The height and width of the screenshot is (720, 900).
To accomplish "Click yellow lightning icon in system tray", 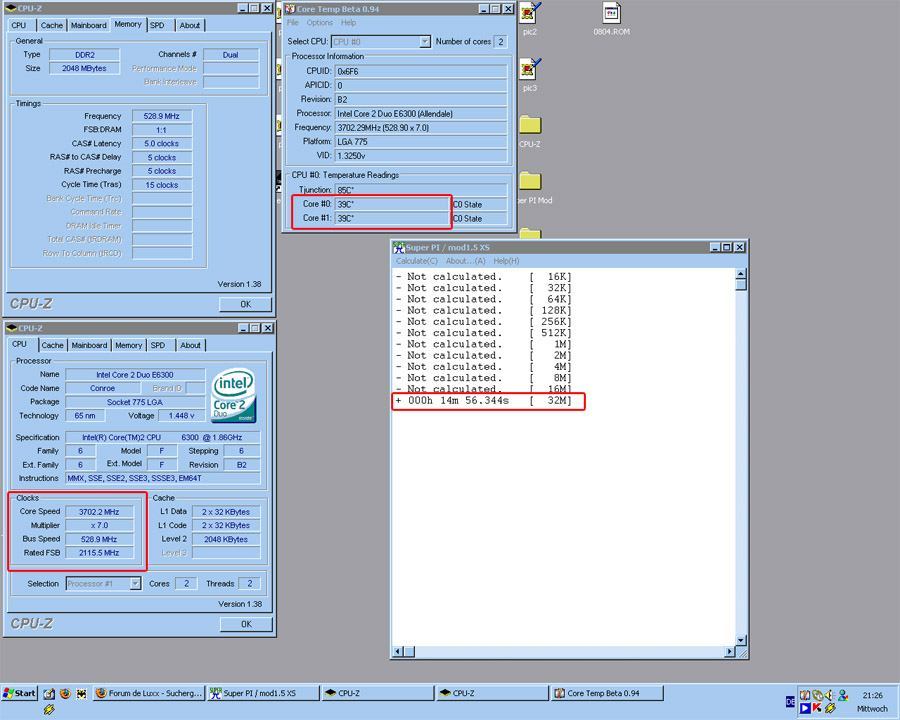I will tap(830, 708).
